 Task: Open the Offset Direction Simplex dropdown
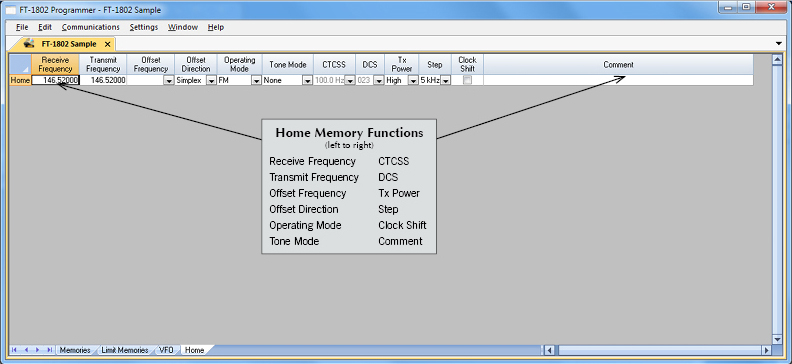pos(211,80)
